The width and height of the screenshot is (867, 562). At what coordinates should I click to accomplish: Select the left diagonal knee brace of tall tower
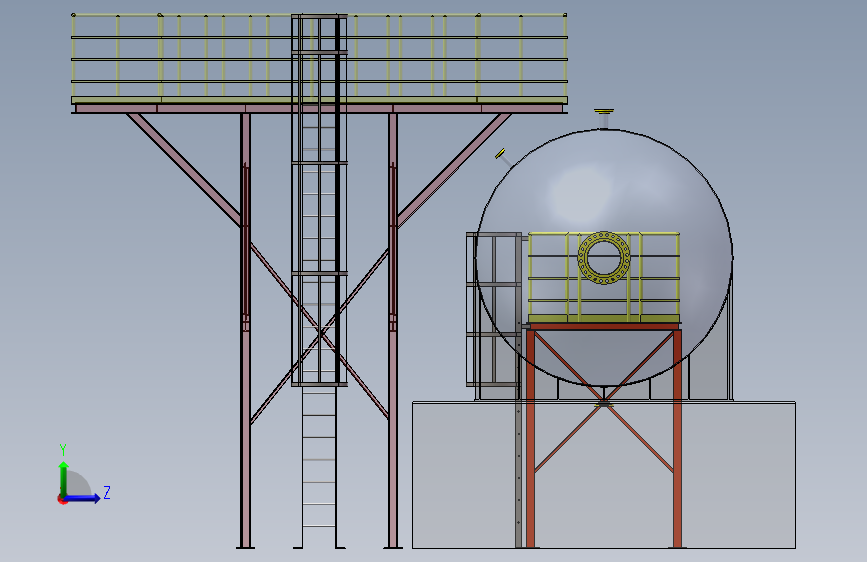click(184, 170)
